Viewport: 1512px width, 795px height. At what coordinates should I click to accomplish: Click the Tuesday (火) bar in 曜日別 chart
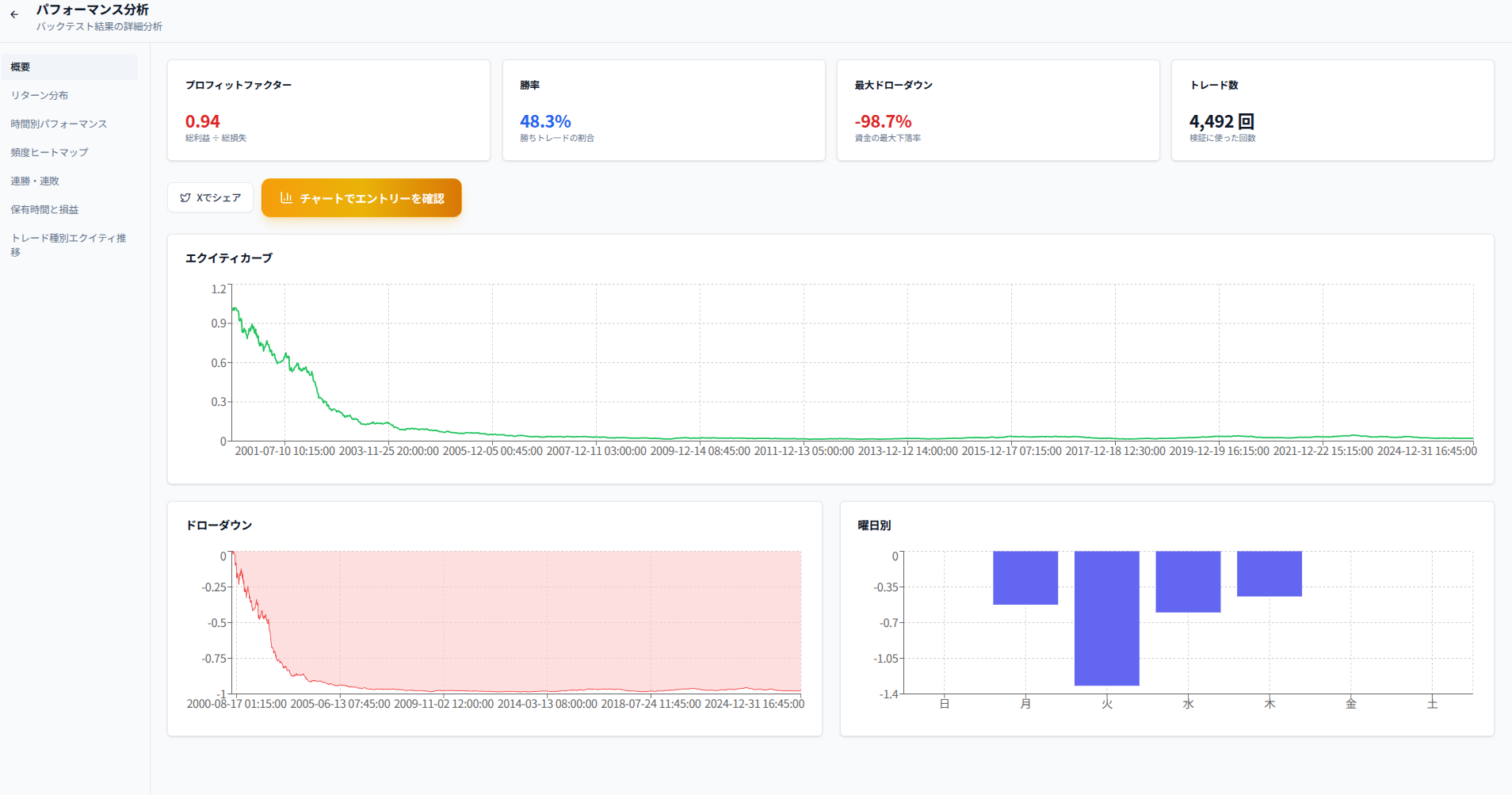1106,618
